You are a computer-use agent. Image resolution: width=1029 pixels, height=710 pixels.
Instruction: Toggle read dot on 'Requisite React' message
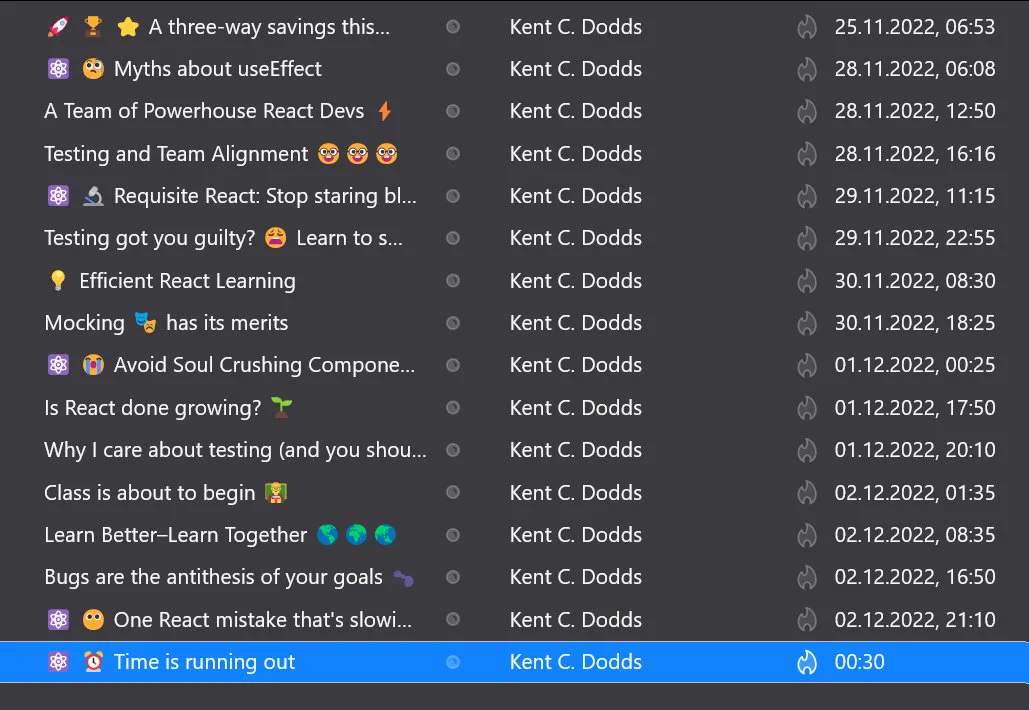pyautogui.click(x=453, y=196)
